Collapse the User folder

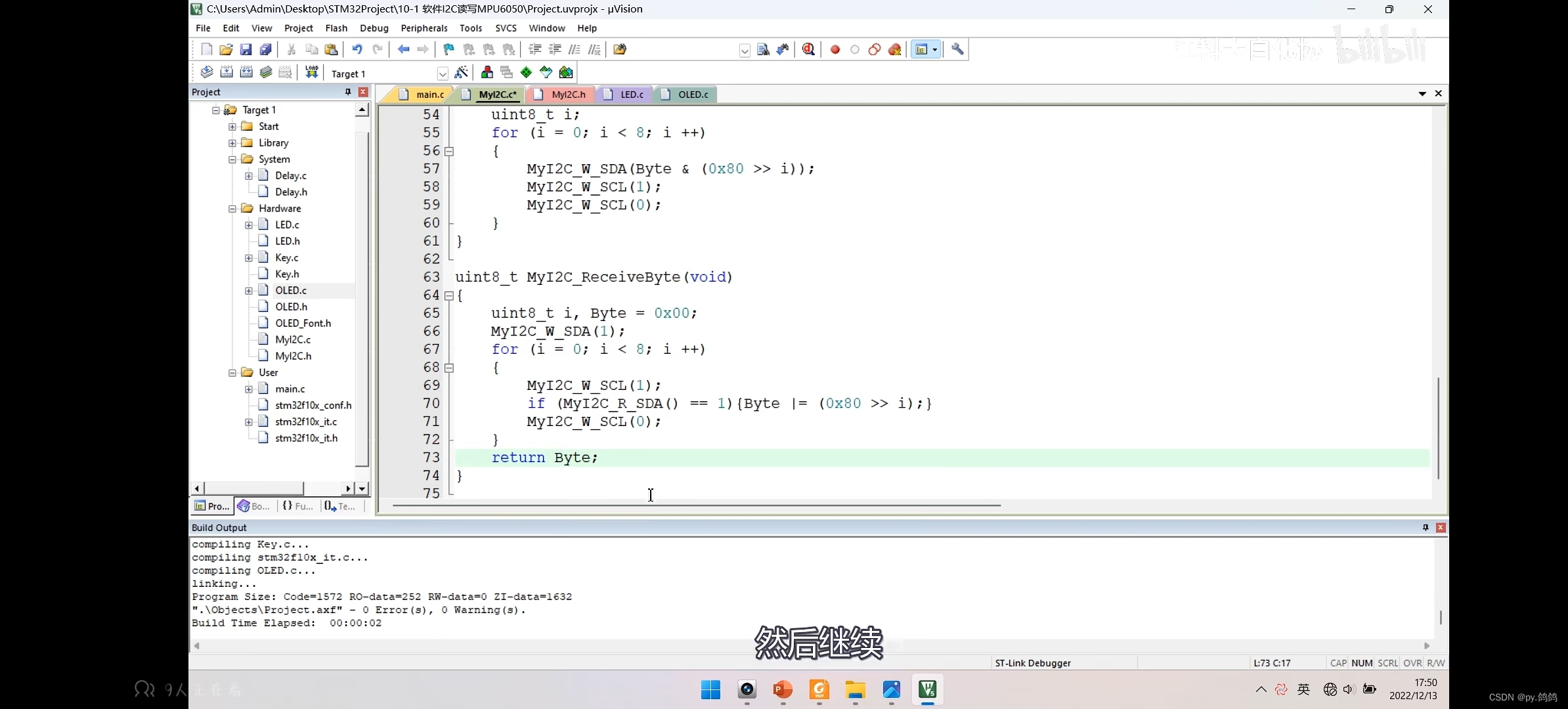tap(232, 373)
